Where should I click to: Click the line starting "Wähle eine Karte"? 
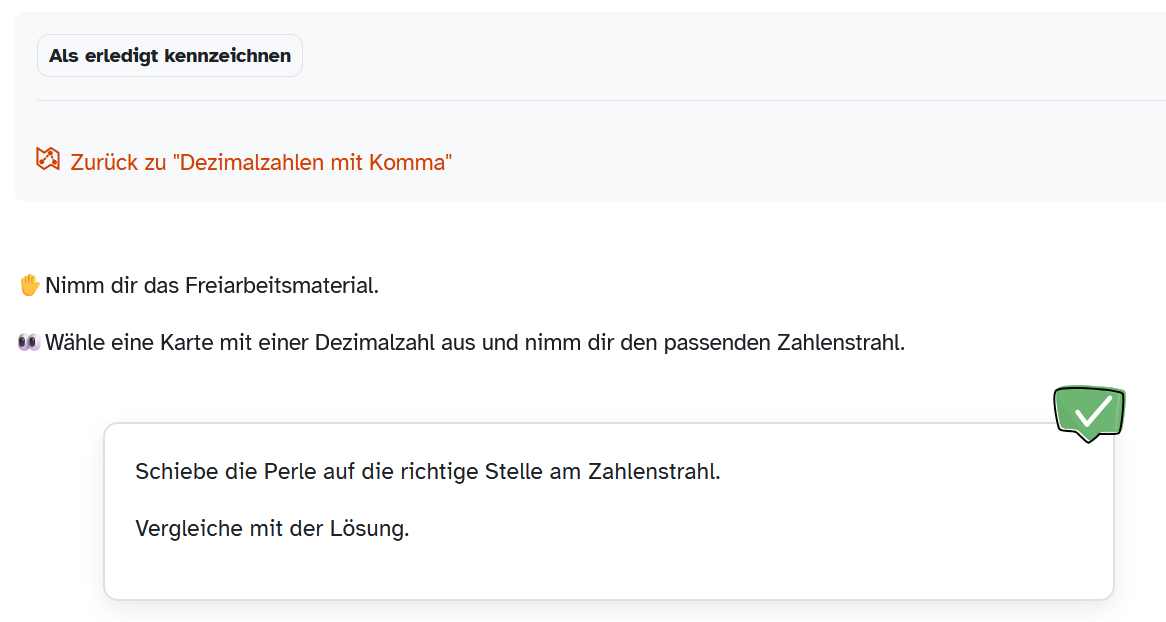(x=474, y=343)
